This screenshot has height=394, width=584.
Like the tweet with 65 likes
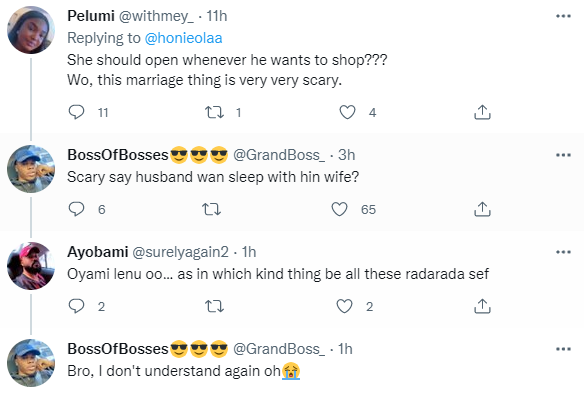coord(339,209)
